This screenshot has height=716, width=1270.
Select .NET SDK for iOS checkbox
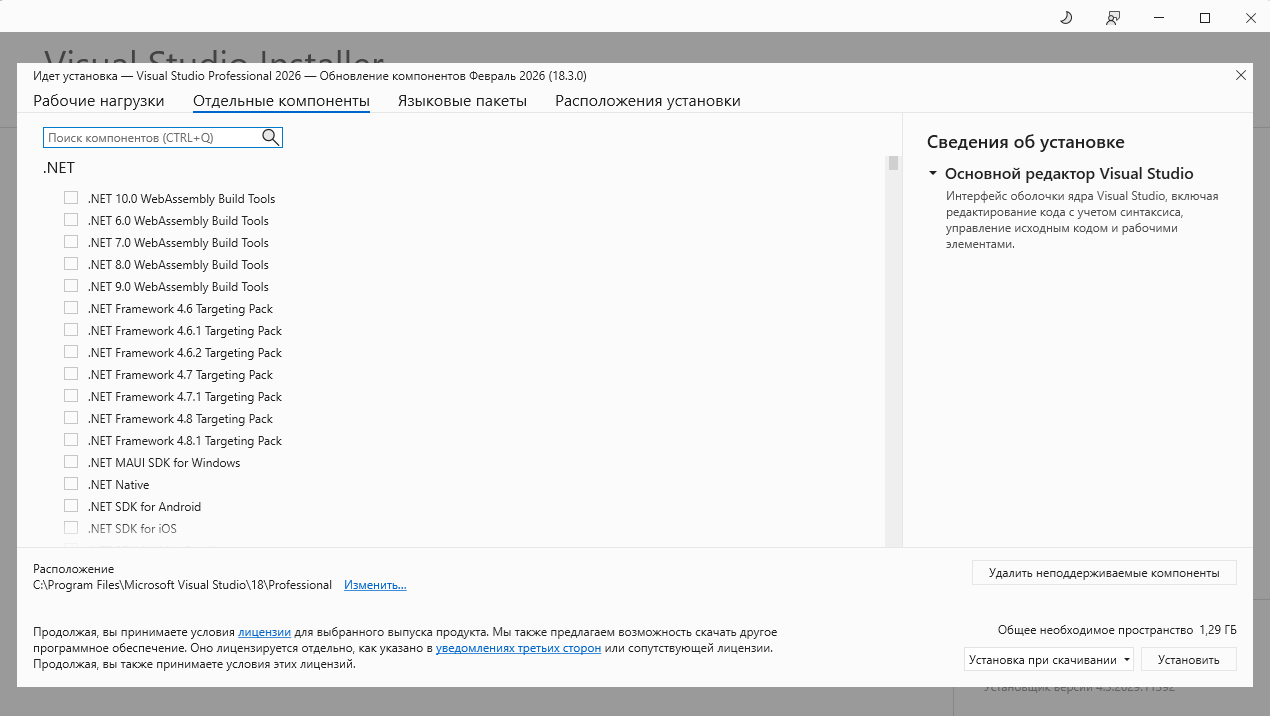coord(71,528)
